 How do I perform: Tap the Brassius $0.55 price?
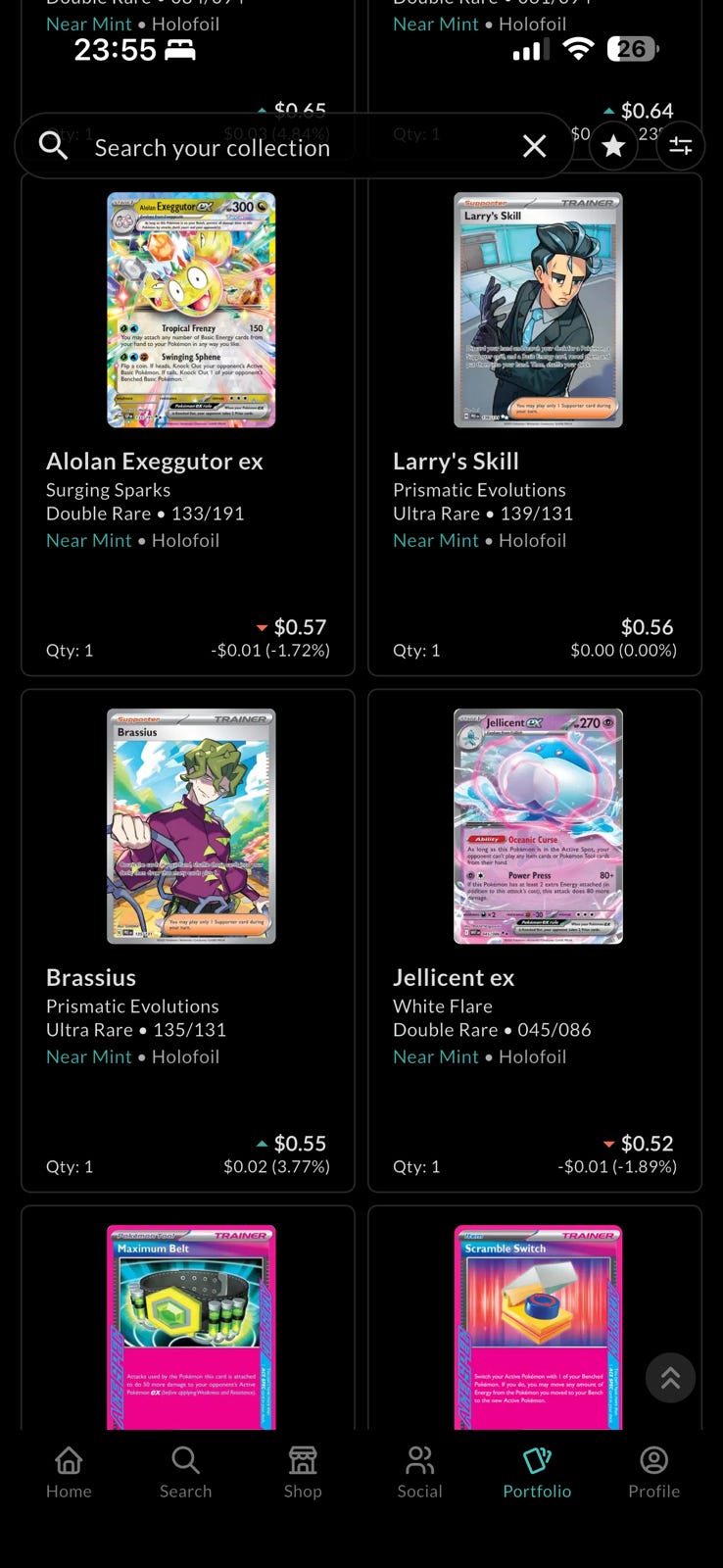pos(300,1143)
